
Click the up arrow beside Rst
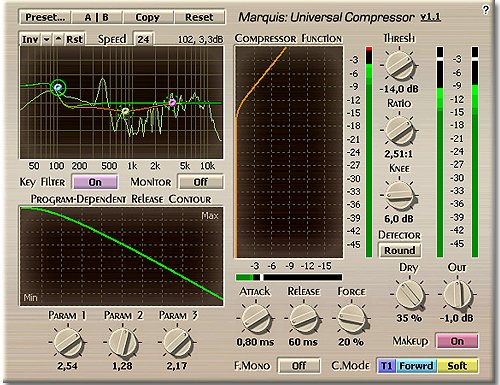coord(58,39)
